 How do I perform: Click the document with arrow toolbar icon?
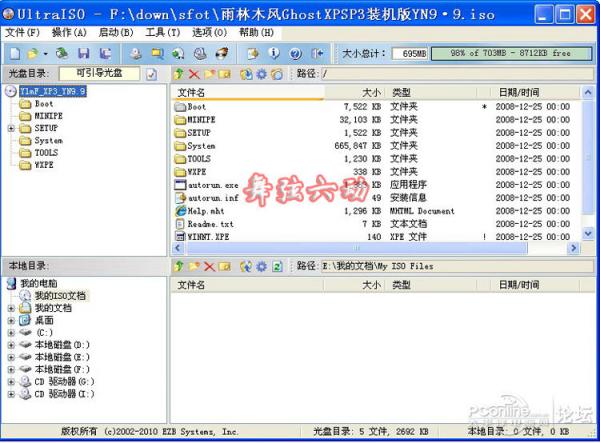253,54
